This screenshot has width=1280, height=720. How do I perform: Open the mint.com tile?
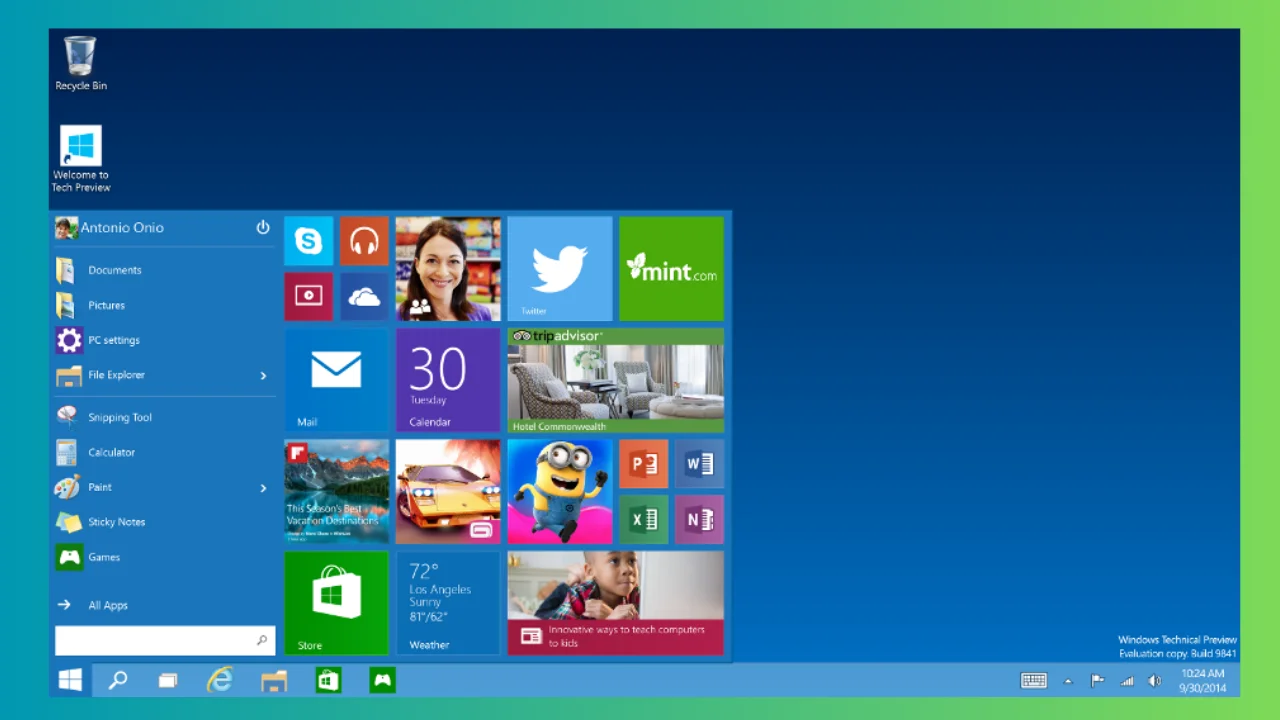click(x=671, y=269)
